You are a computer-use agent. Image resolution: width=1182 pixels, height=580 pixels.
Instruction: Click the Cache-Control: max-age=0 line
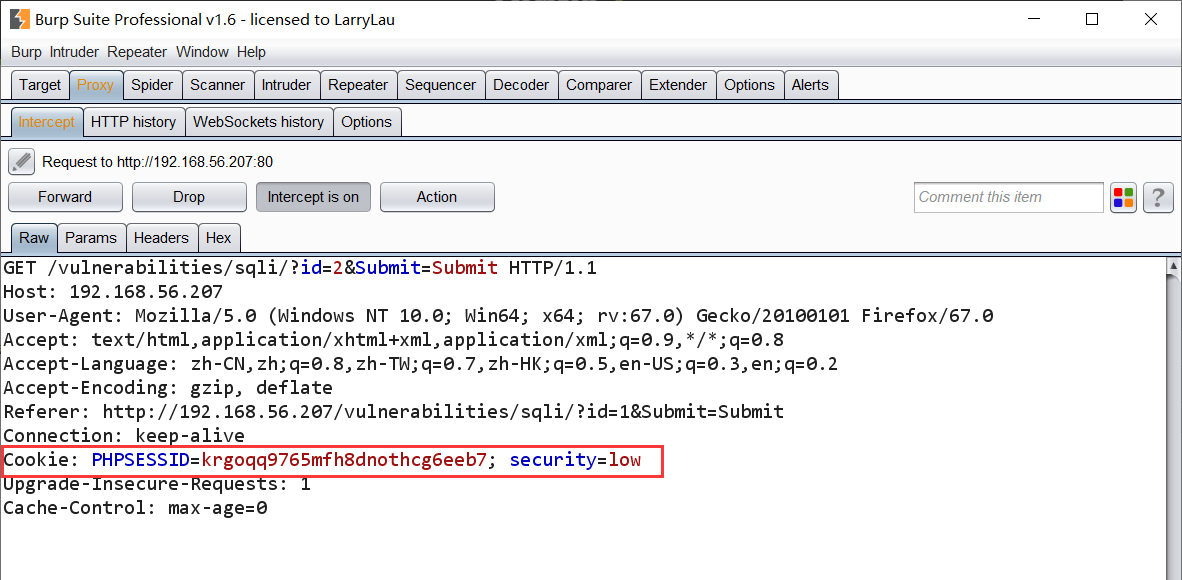click(x=136, y=508)
